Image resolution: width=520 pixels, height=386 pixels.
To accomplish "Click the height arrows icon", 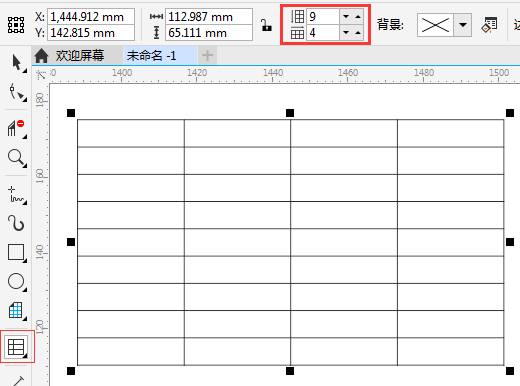I will click(156, 33).
